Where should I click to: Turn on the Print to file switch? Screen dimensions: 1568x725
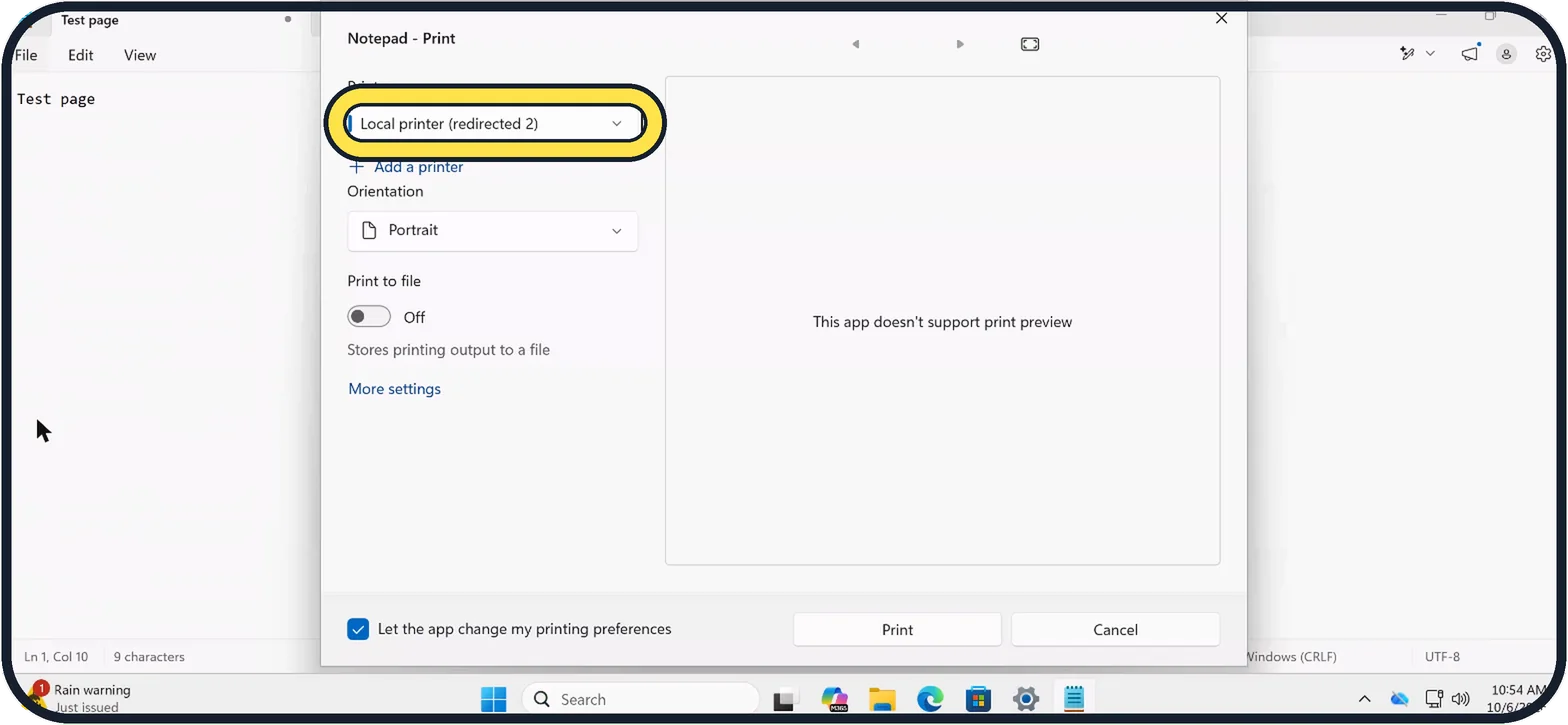[369, 317]
